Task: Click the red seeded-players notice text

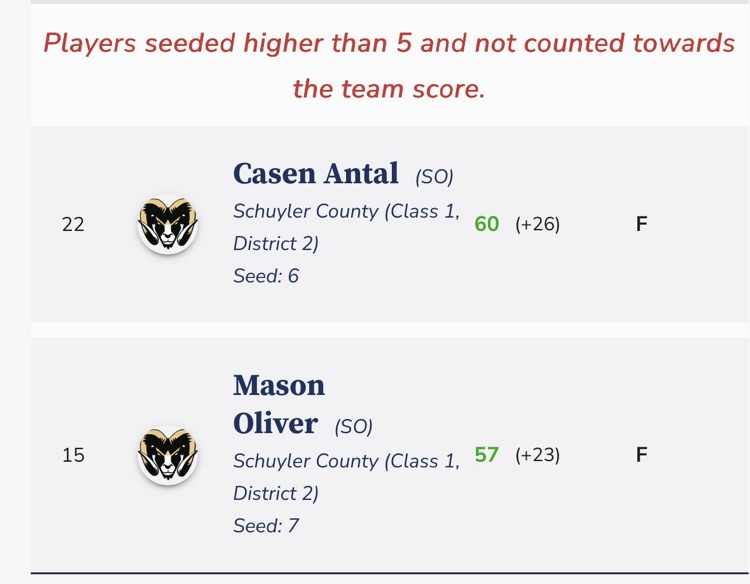Action: pos(389,65)
